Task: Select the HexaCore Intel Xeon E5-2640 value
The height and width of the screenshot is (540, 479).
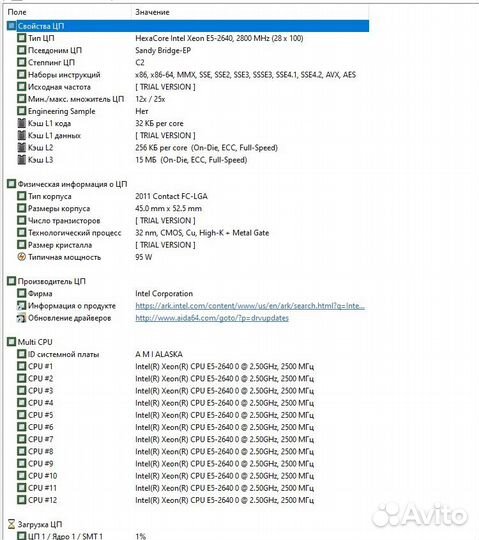Action: coord(219,38)
